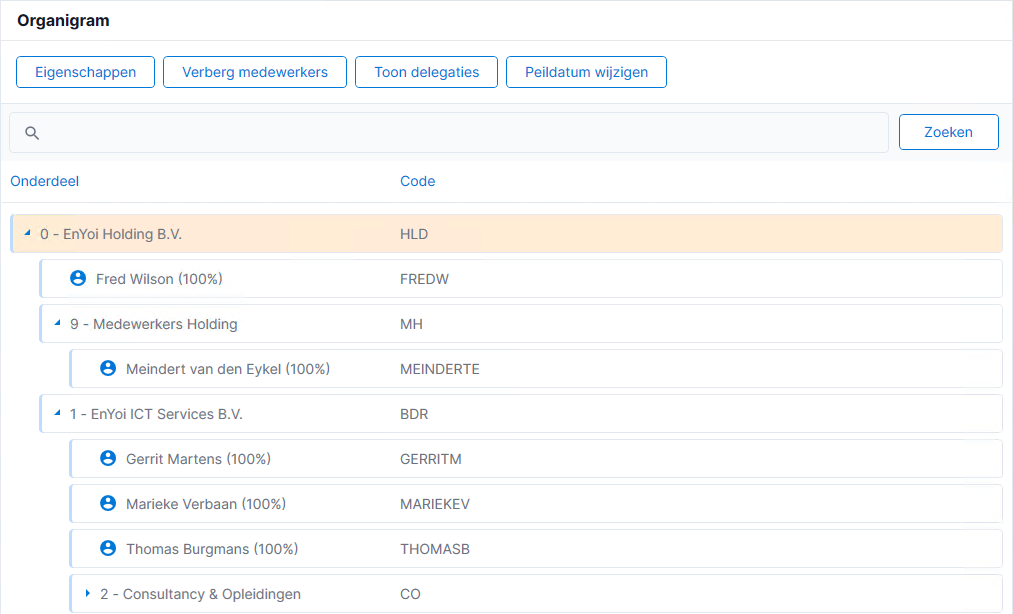
Task: Collapse the Medewerkers Holding node
Action: (x=57, y=323)
